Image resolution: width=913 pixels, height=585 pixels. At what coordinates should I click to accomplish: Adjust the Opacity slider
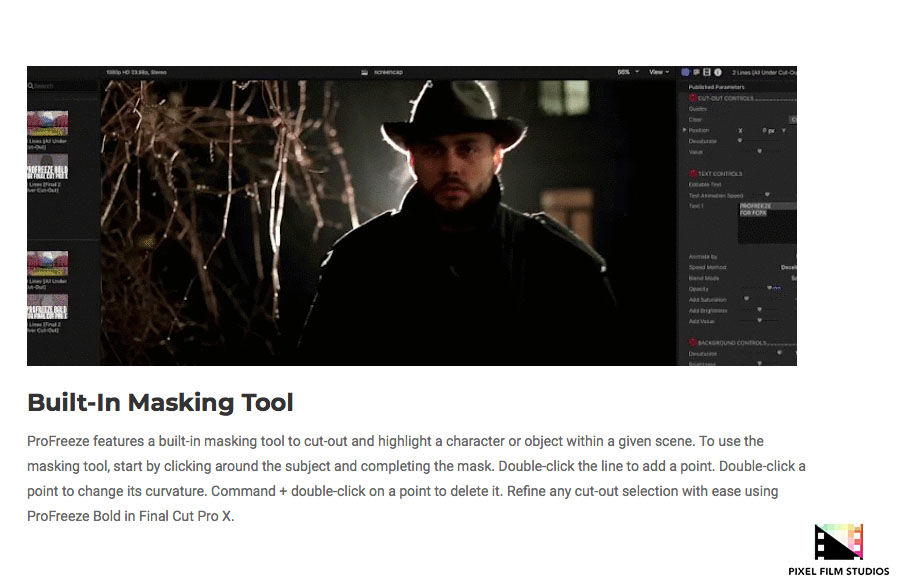pos(769,288)
